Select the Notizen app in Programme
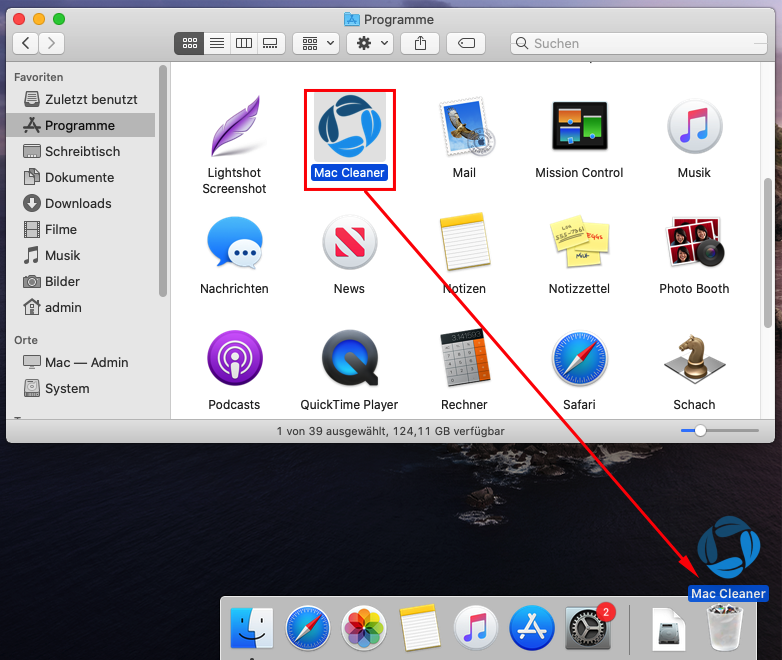Screen dimensions: 782x660 click(x=465, y=242)
